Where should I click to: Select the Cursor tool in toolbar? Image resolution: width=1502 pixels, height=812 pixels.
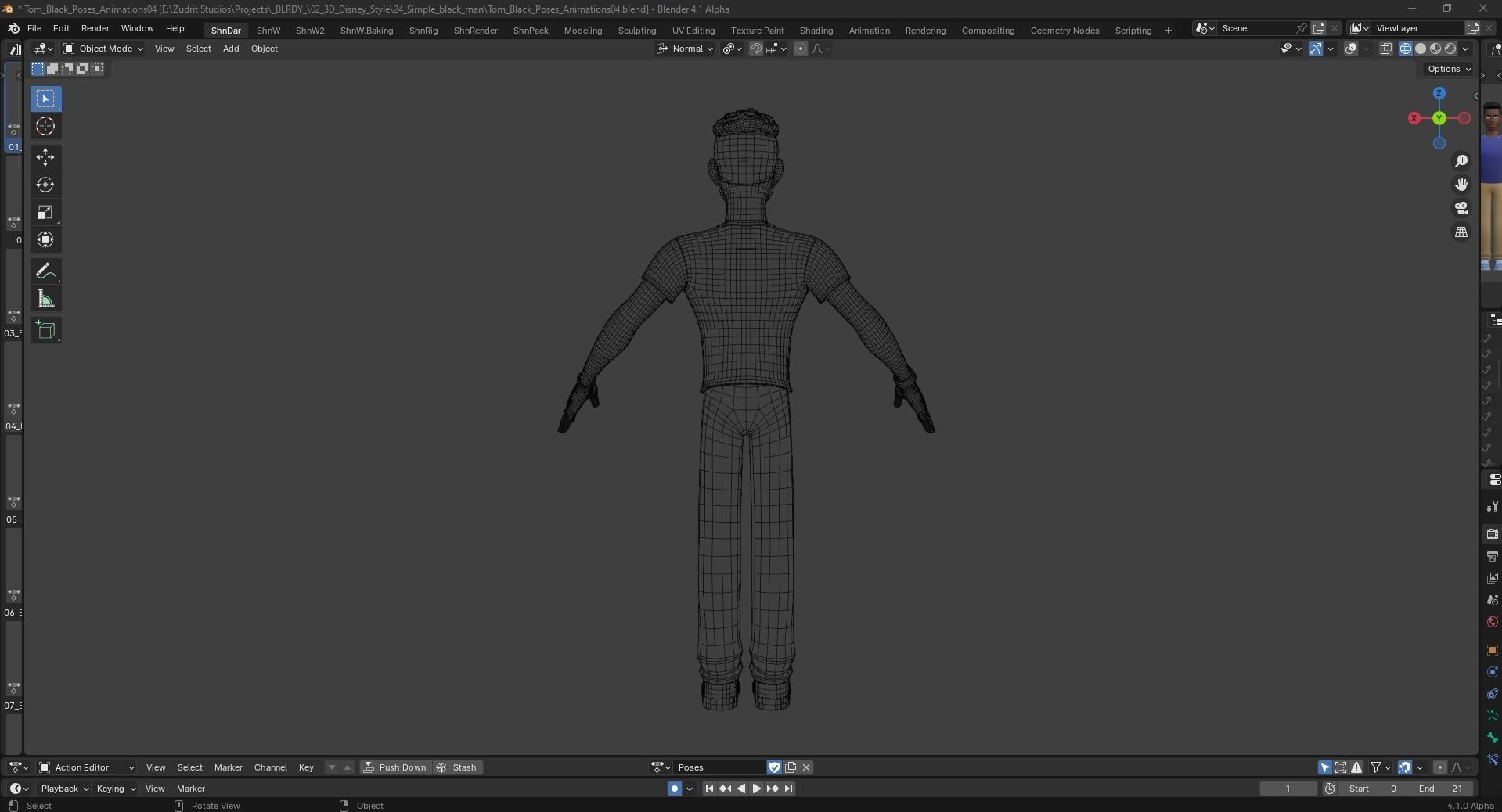coord(45,126)
